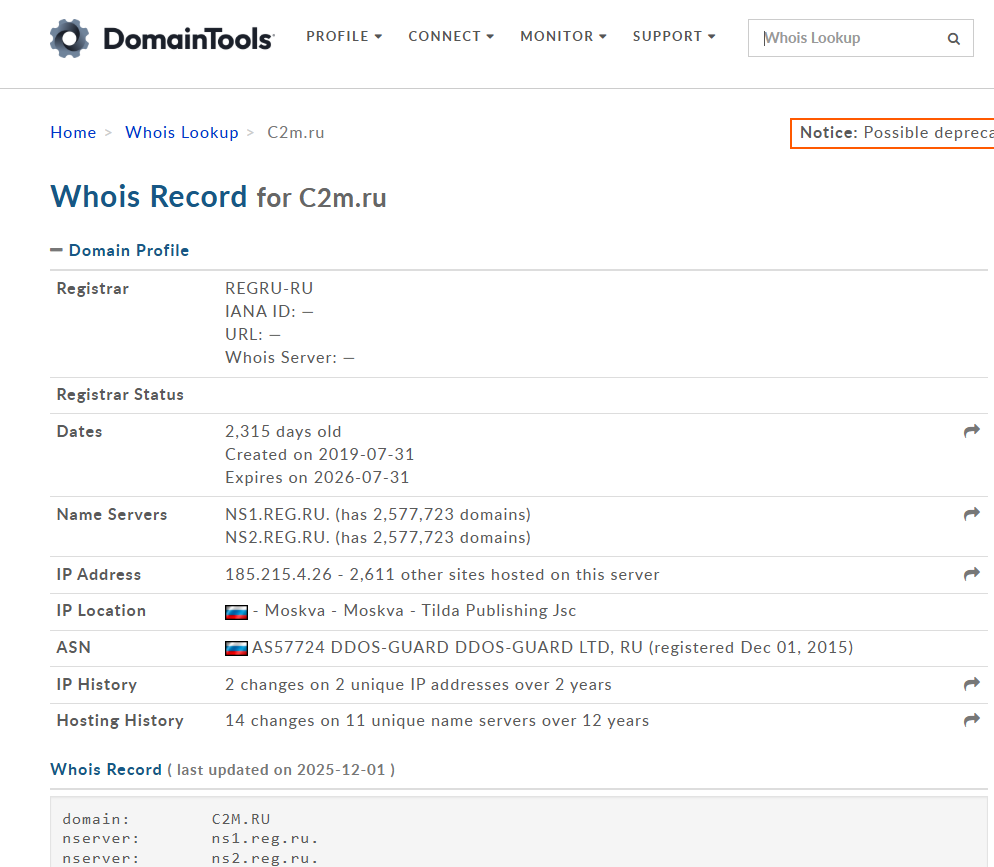Open the PROFILE dropdown menu
This screenshot has width=994, height=867.
(344, 36)
